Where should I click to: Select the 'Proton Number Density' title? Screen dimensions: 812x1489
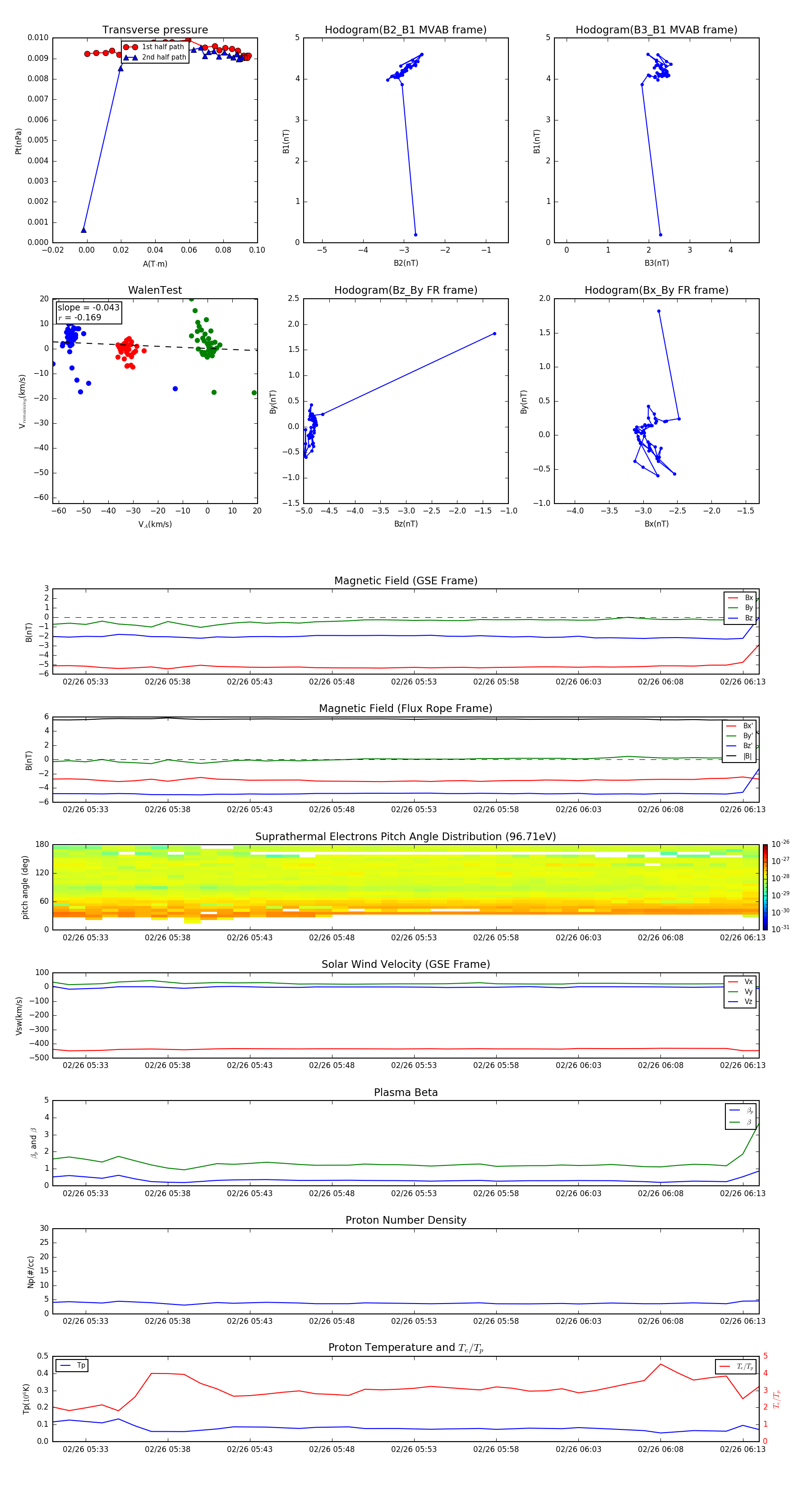[406, 1220]
